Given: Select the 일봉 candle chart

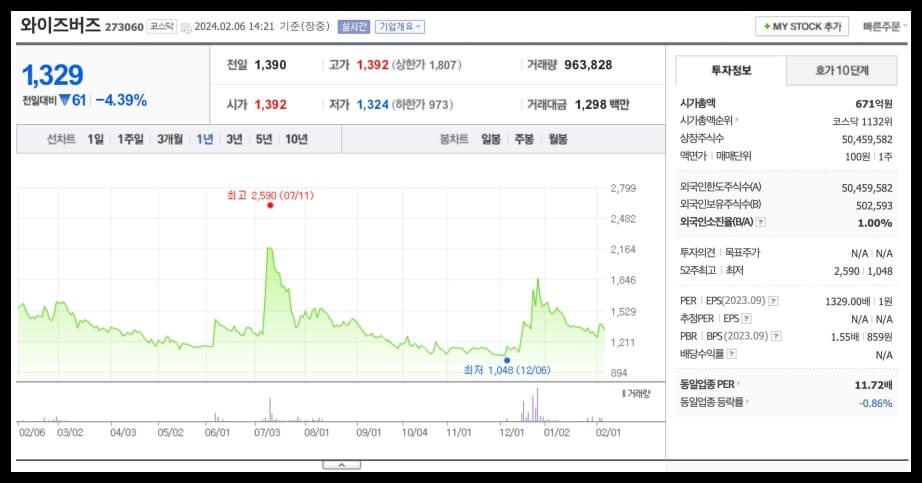Looking at the screenshot, I should [x=490, y=139].
